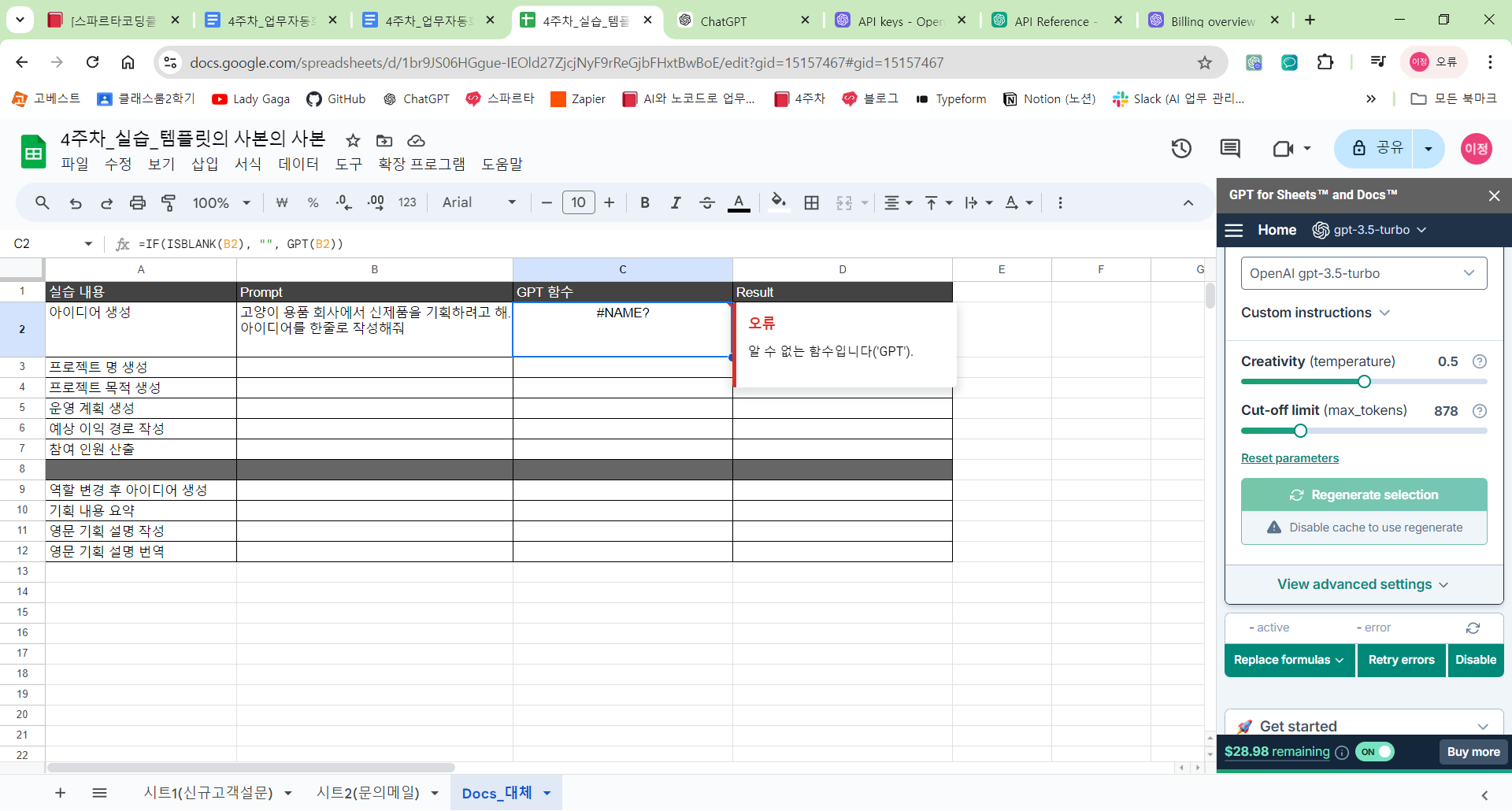Click the cloud document status icon

point(416,140)
